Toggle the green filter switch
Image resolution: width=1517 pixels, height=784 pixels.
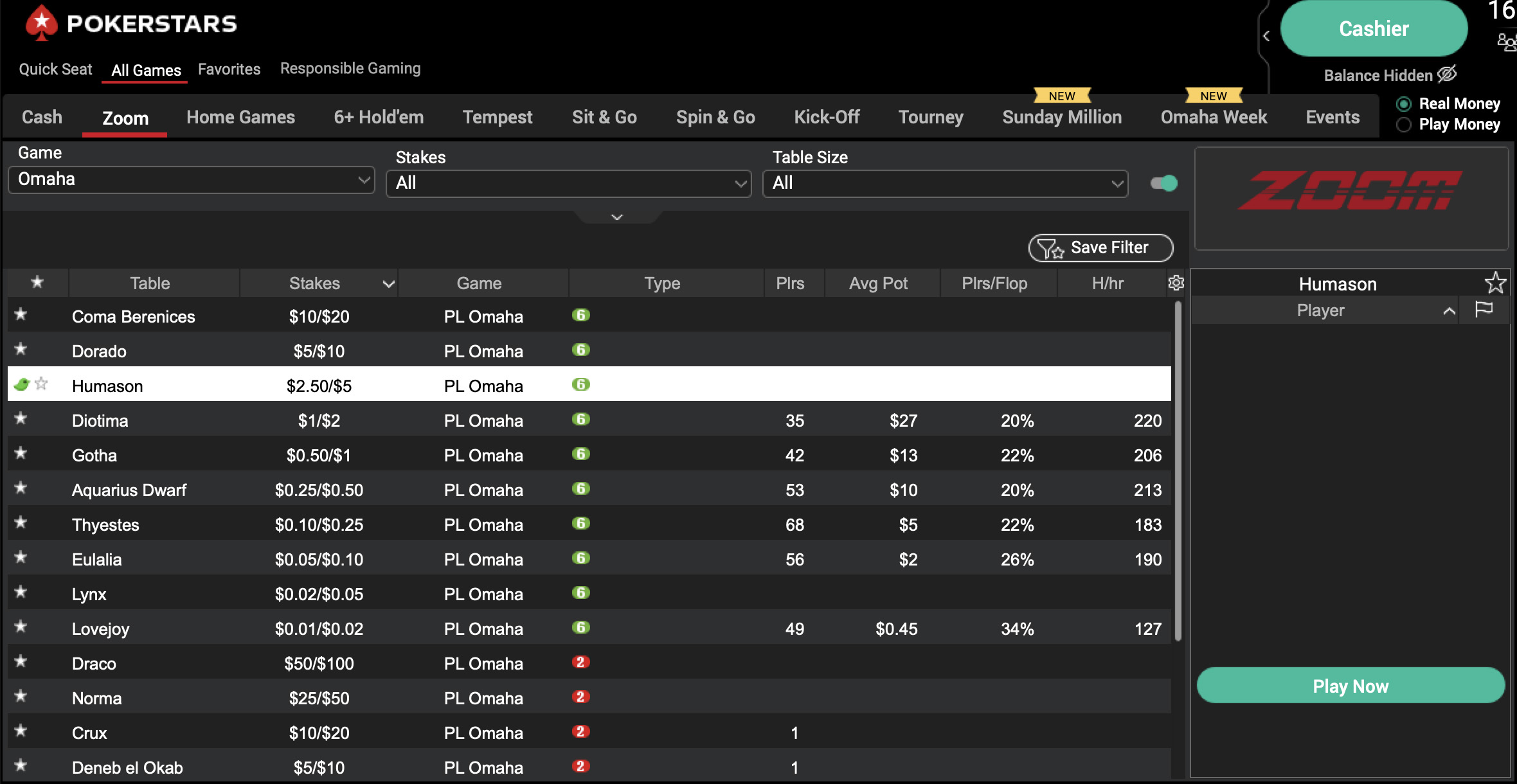click(1164, 184)
